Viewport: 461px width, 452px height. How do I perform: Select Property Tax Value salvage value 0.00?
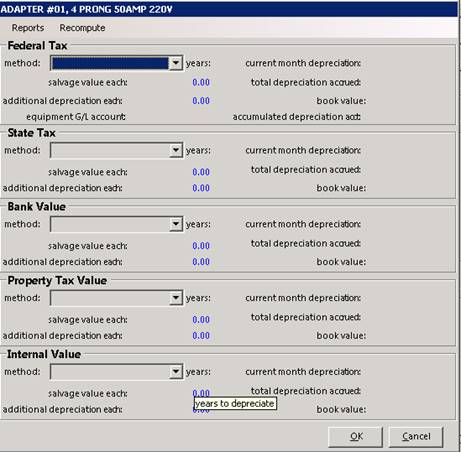201,320
